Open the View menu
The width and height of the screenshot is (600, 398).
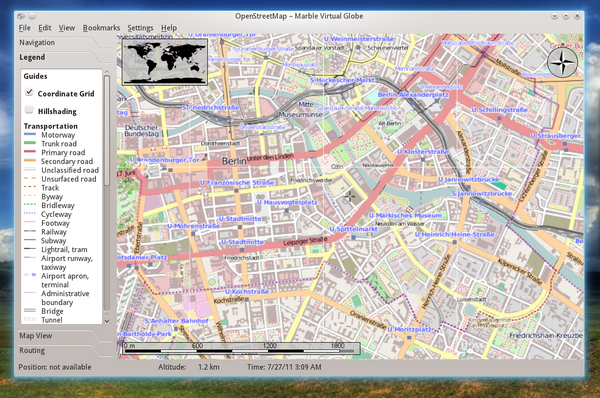tap(67, 28)
